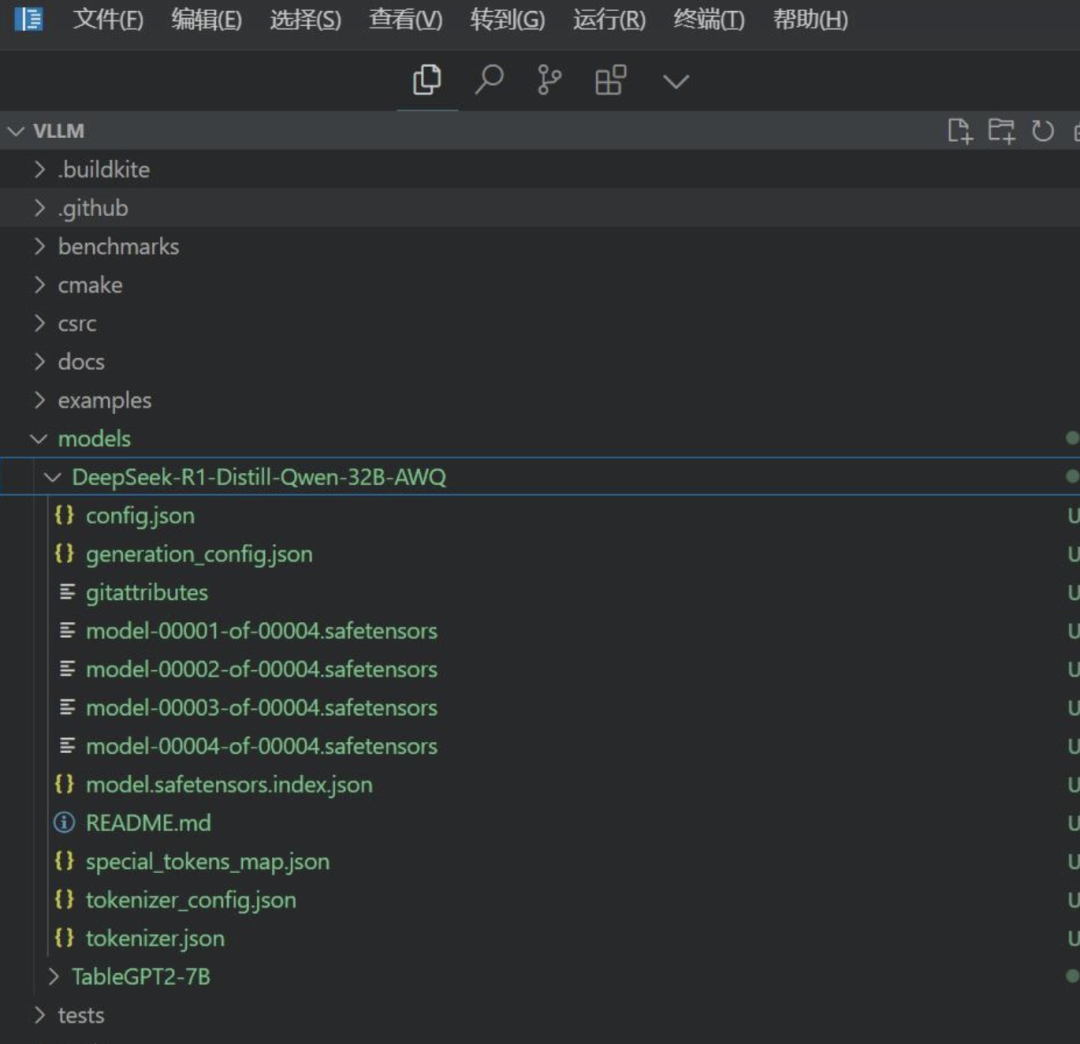
Task: Open the 转到(G) menu
Action: (x=508, y=20)
